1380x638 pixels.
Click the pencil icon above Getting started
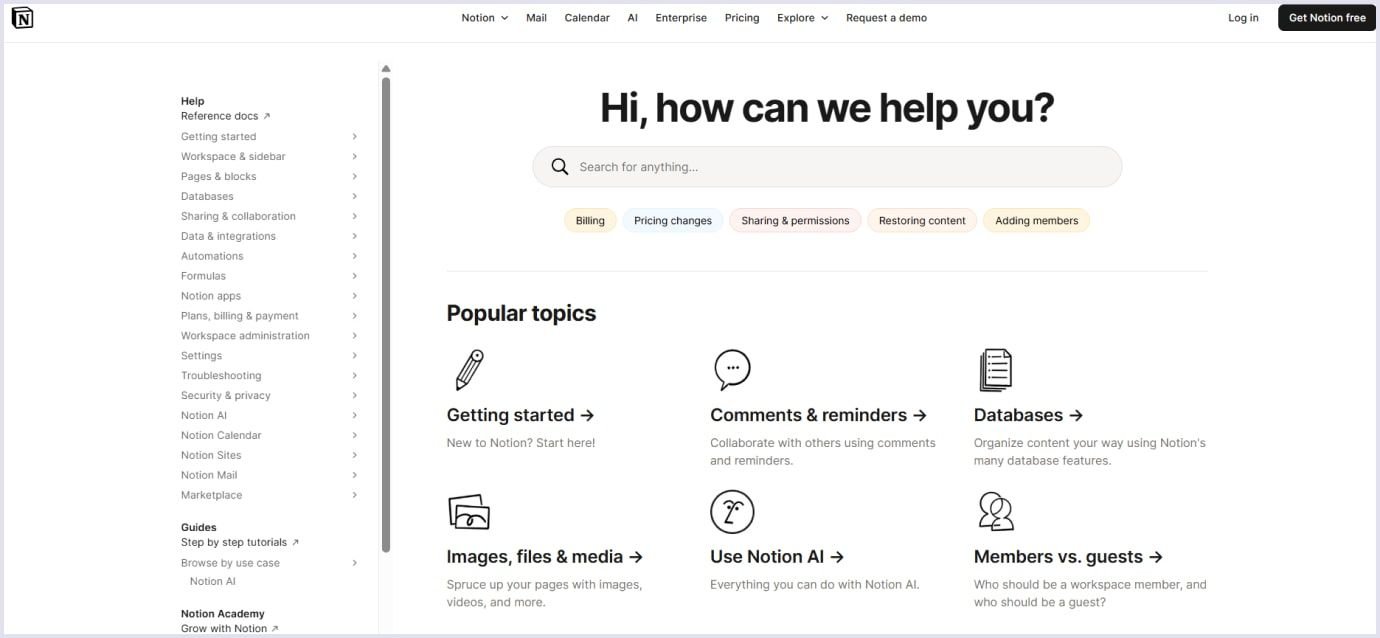coord(469,370)
